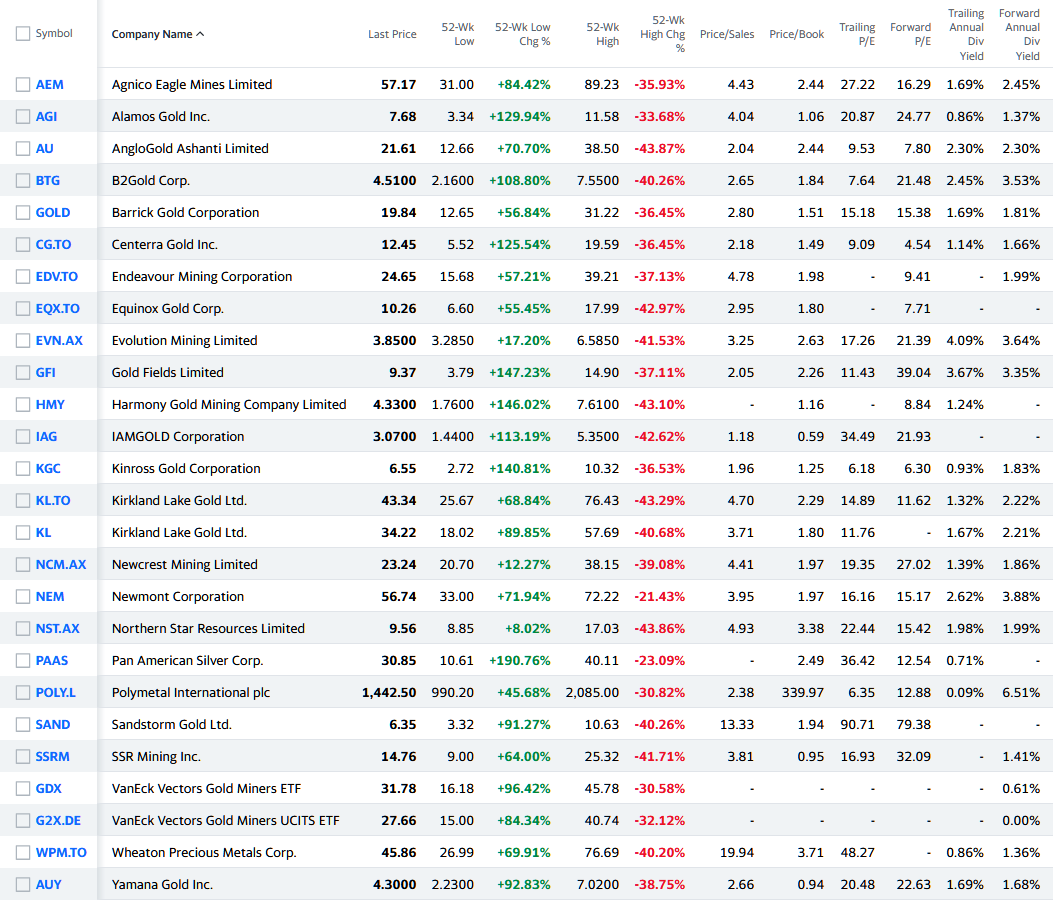This screenshot has width=1053, height=906.
Task: Select the AUY row checkbox
Action: coord(23,885)
